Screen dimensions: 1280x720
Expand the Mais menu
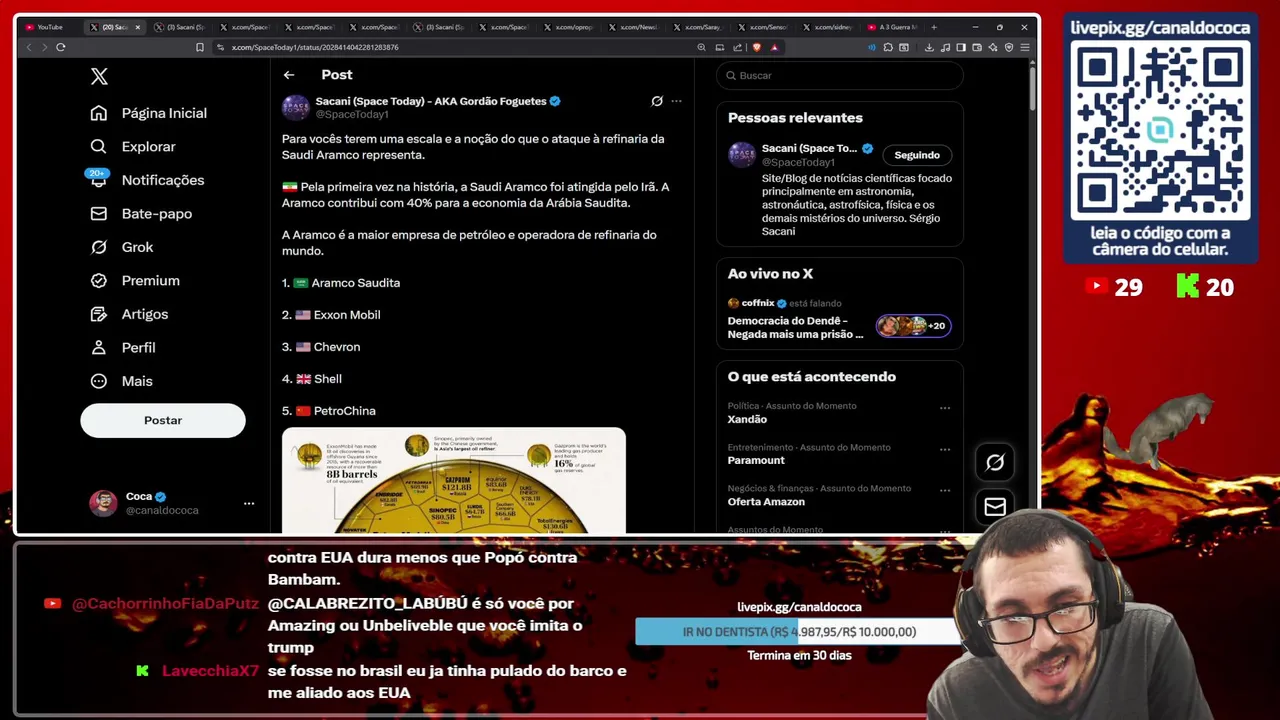(121, 381)
